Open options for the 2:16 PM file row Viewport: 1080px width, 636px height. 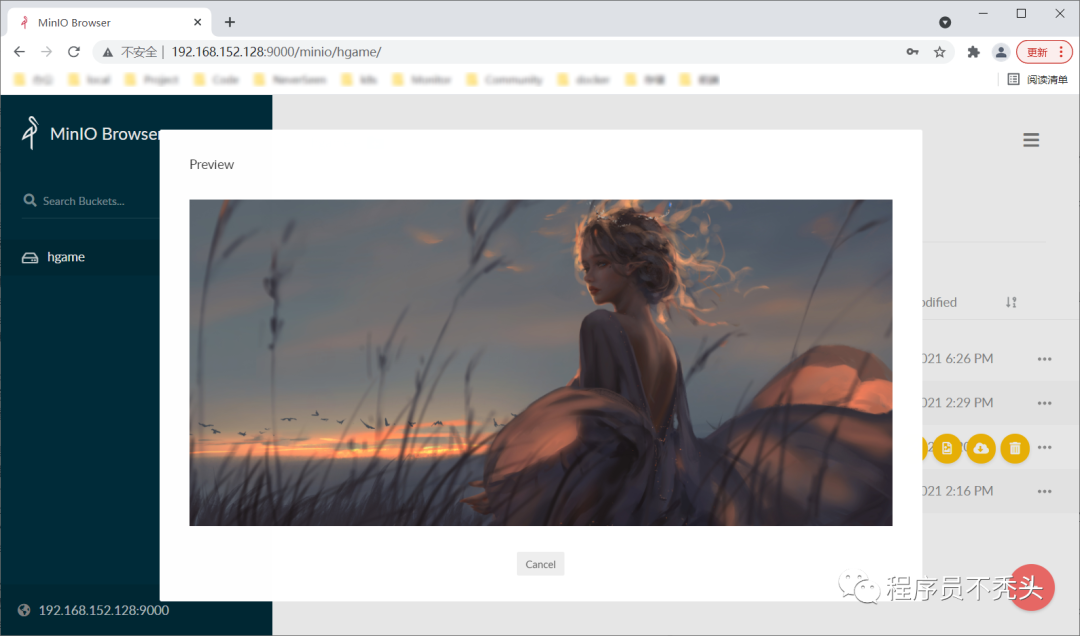tap(1044, 491)
